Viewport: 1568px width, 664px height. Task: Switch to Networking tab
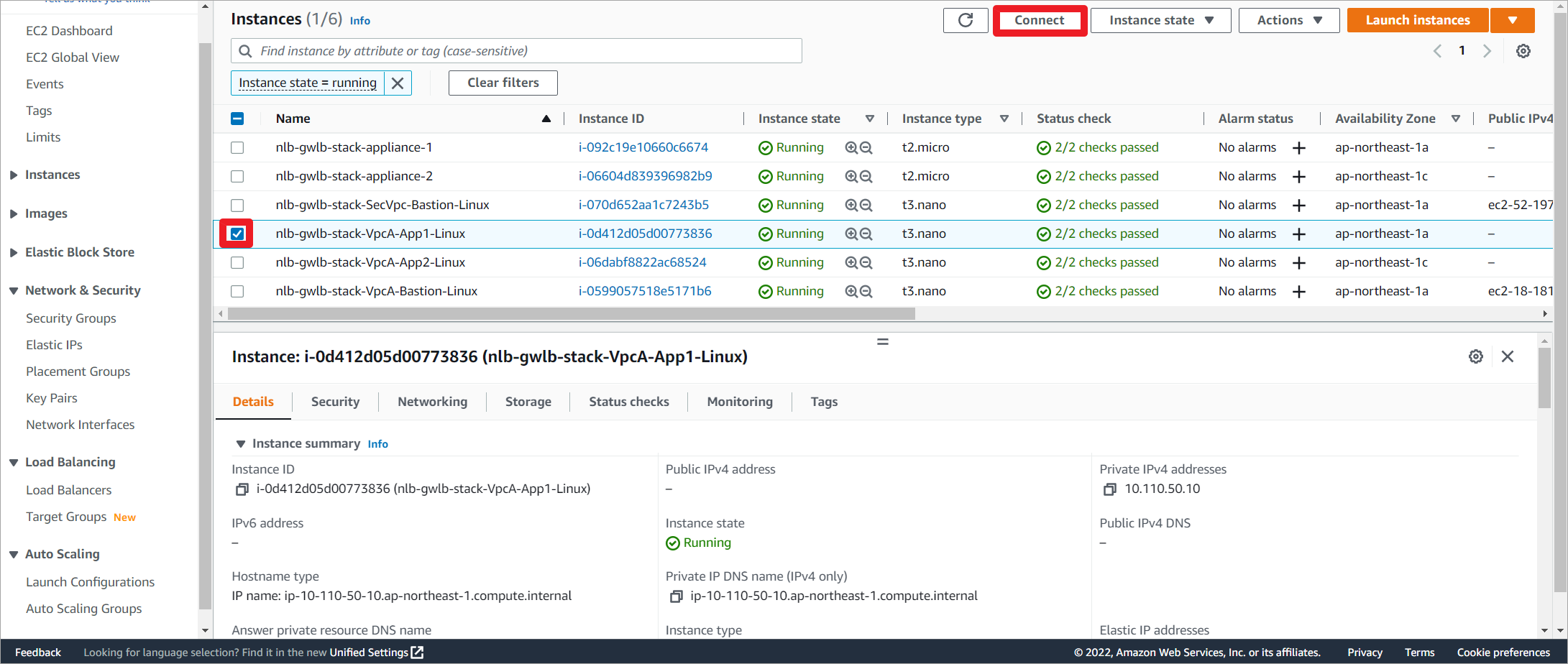(x=432, y=402)
